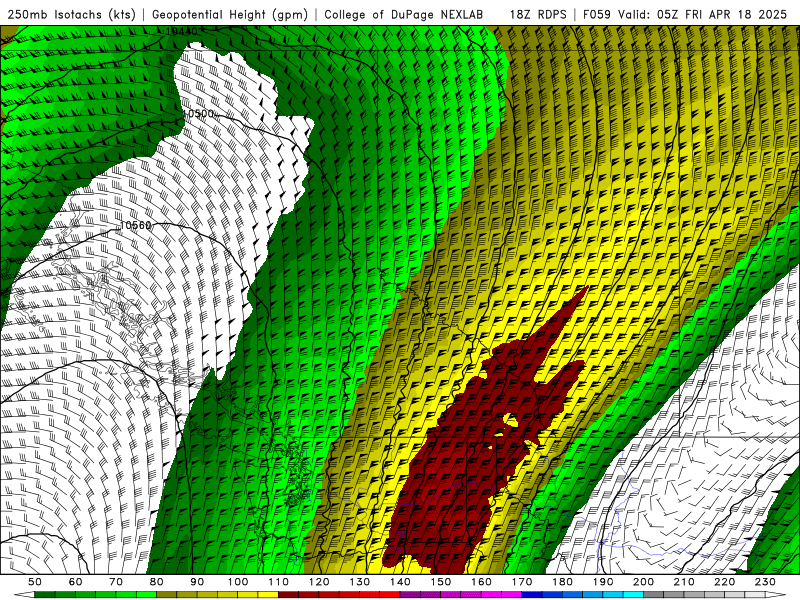Click the 110 value on the color scale
Image resolution: width=800 pixels, height=600 pixels.
(279, 582)
